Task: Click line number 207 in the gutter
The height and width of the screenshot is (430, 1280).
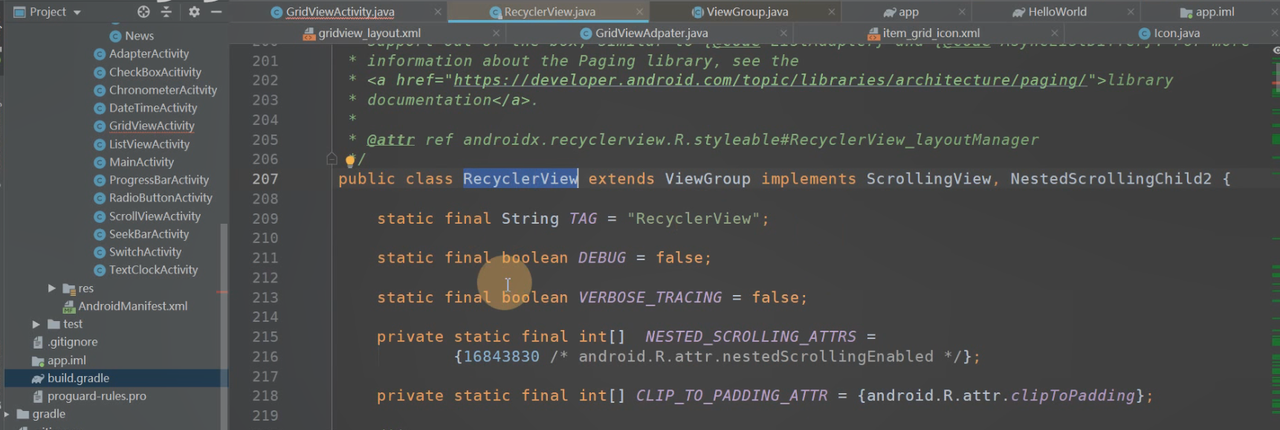Action: pos(266,179)
